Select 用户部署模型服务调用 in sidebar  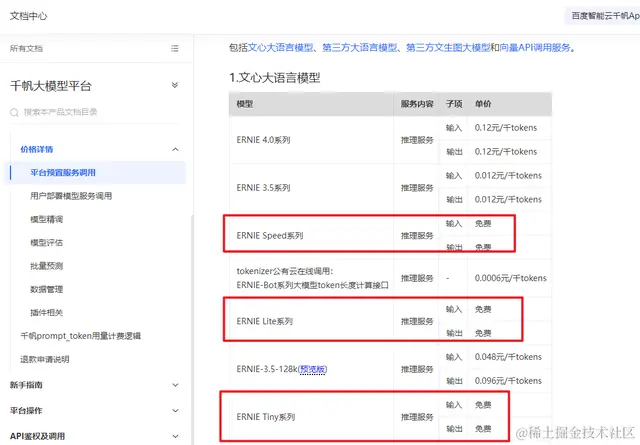pos(71,196)
